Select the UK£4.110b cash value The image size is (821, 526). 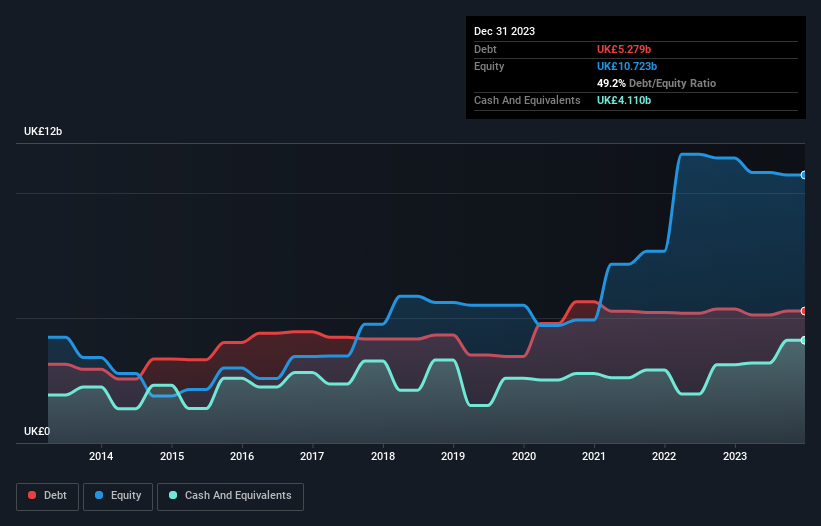click(624, 100)
